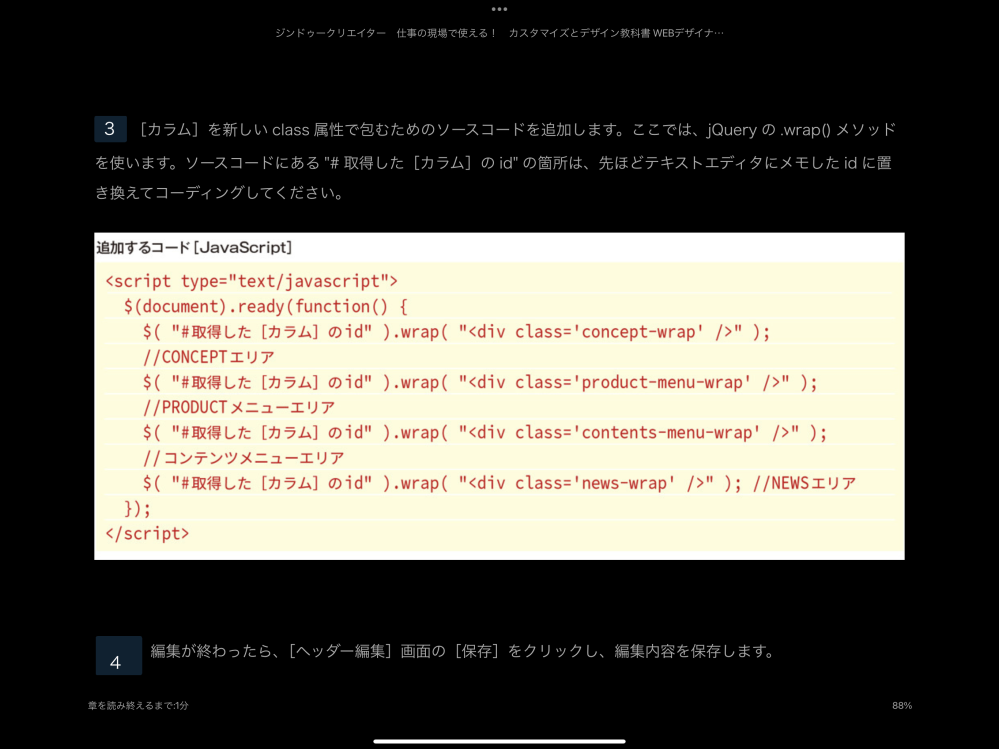Image resolution: width=999 pixels, height=749 pixels.
Task: Click the //コンテンツメニューエリア comment
Action: (243, 458)
